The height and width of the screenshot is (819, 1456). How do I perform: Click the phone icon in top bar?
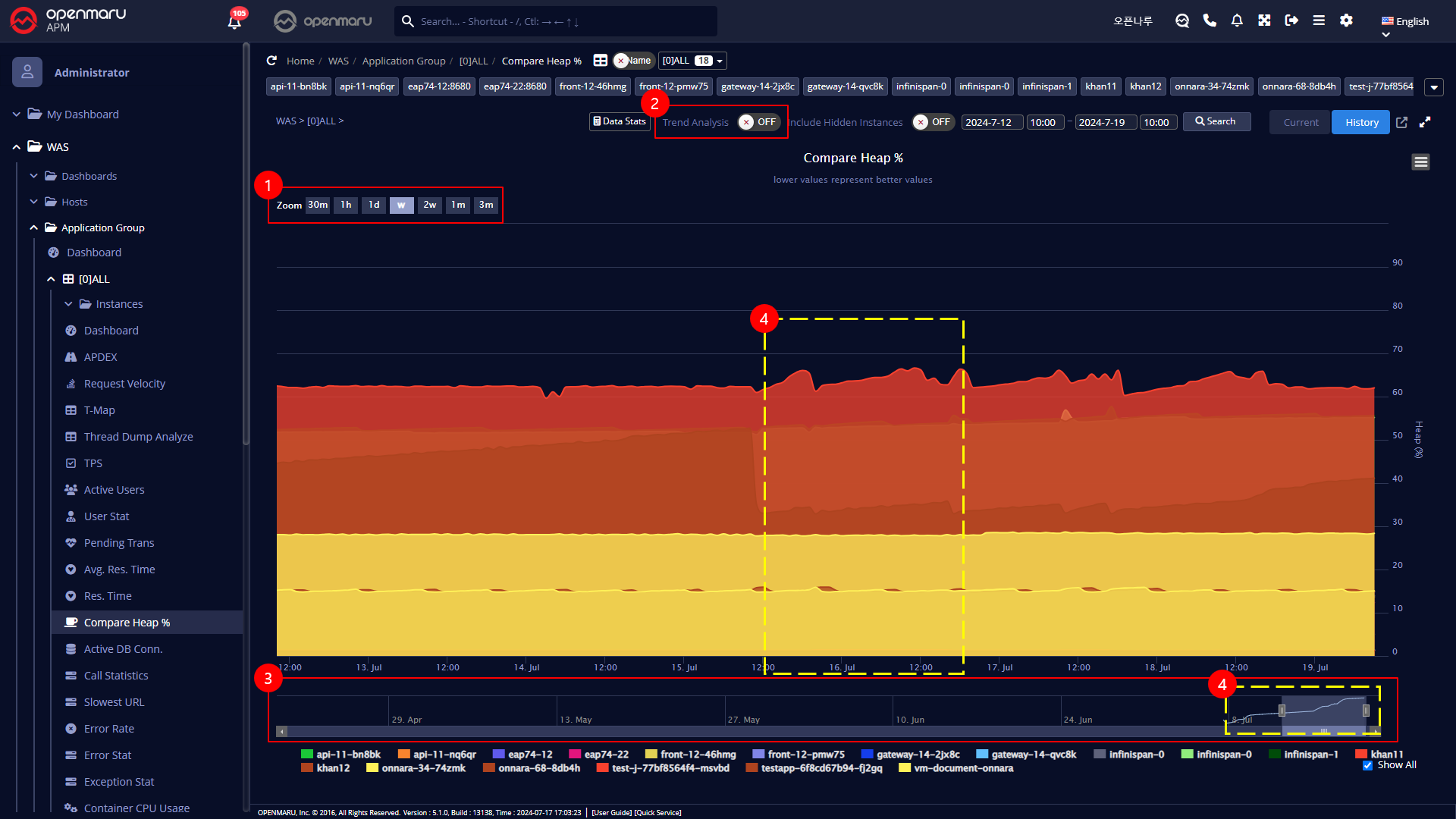[1210, 20]
